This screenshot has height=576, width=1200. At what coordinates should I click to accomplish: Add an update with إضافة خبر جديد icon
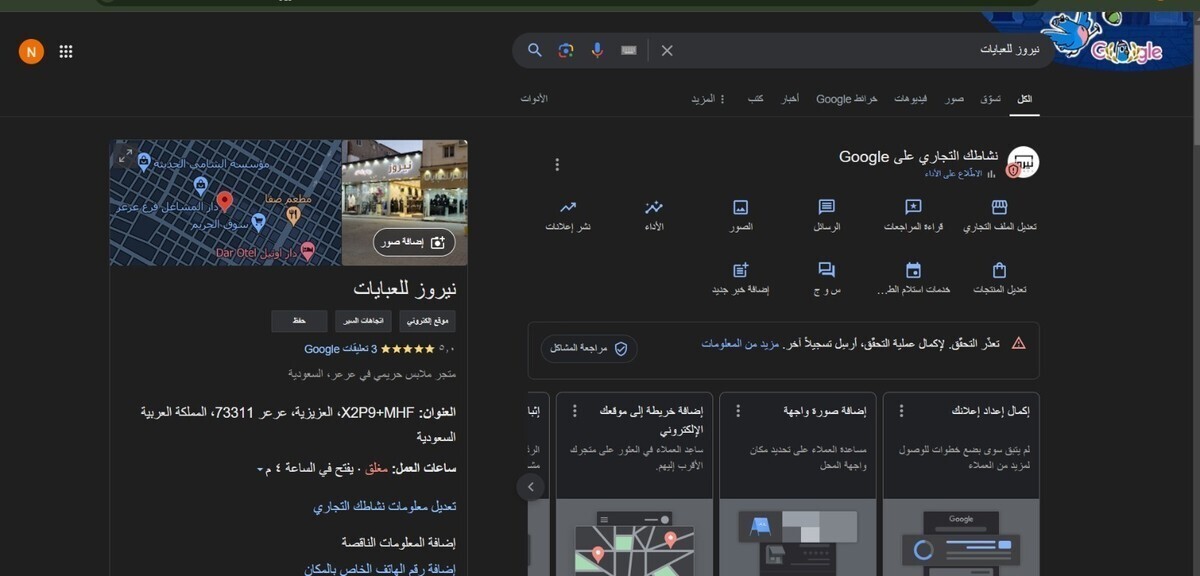point(741,268)
